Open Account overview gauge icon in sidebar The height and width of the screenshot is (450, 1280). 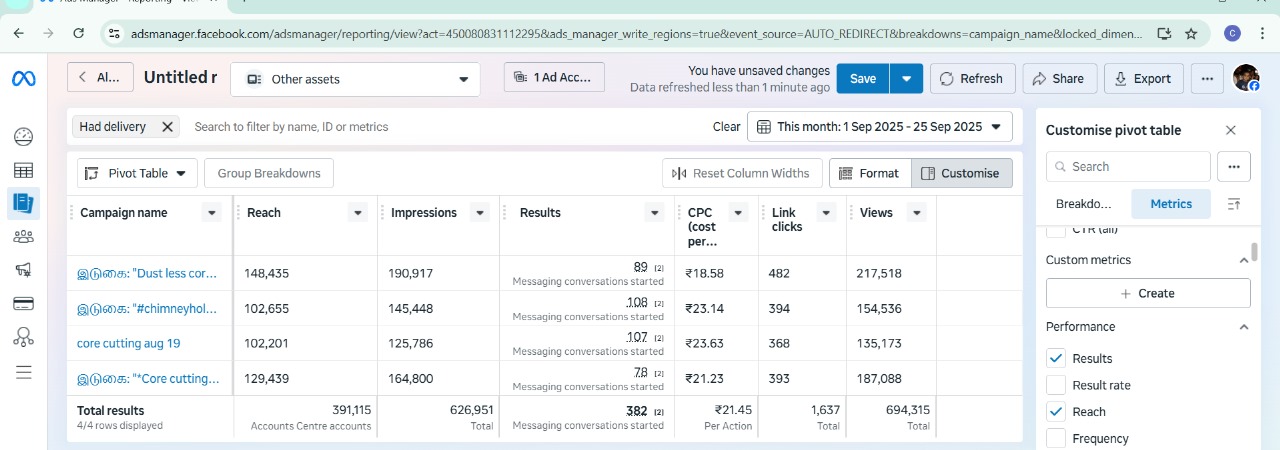pos(24,137)
